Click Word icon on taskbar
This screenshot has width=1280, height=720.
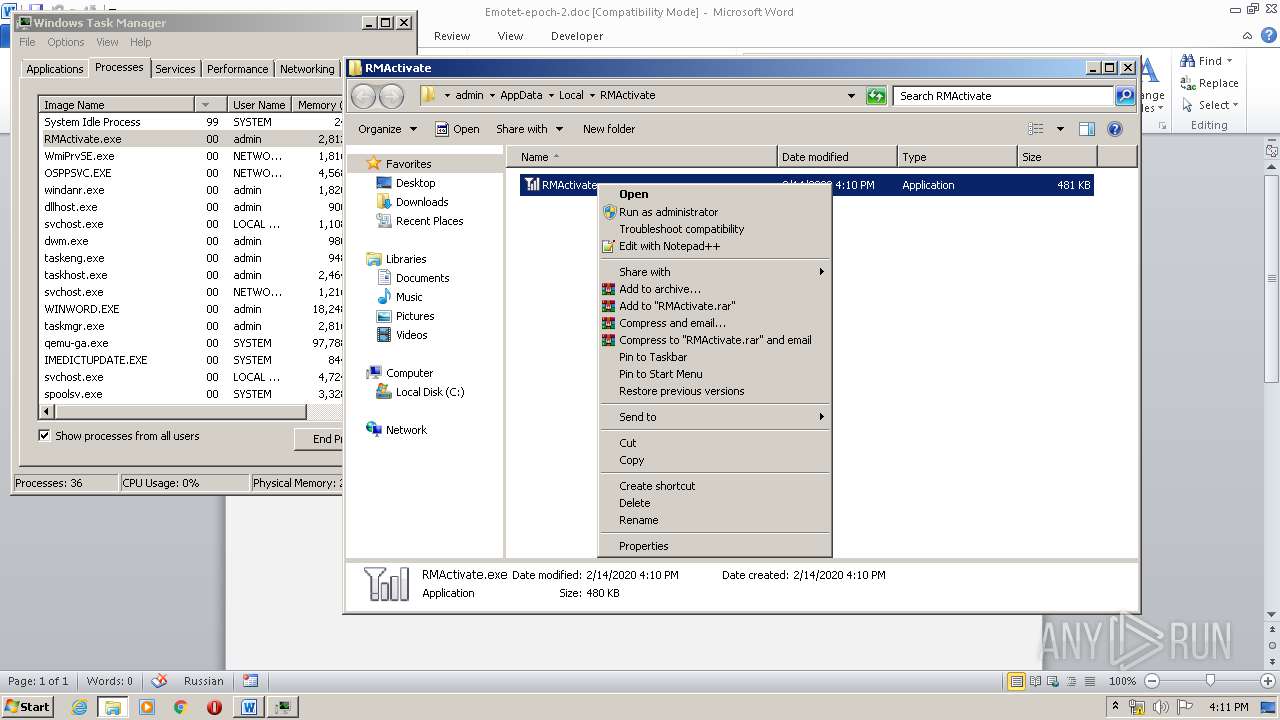[248, 707]
